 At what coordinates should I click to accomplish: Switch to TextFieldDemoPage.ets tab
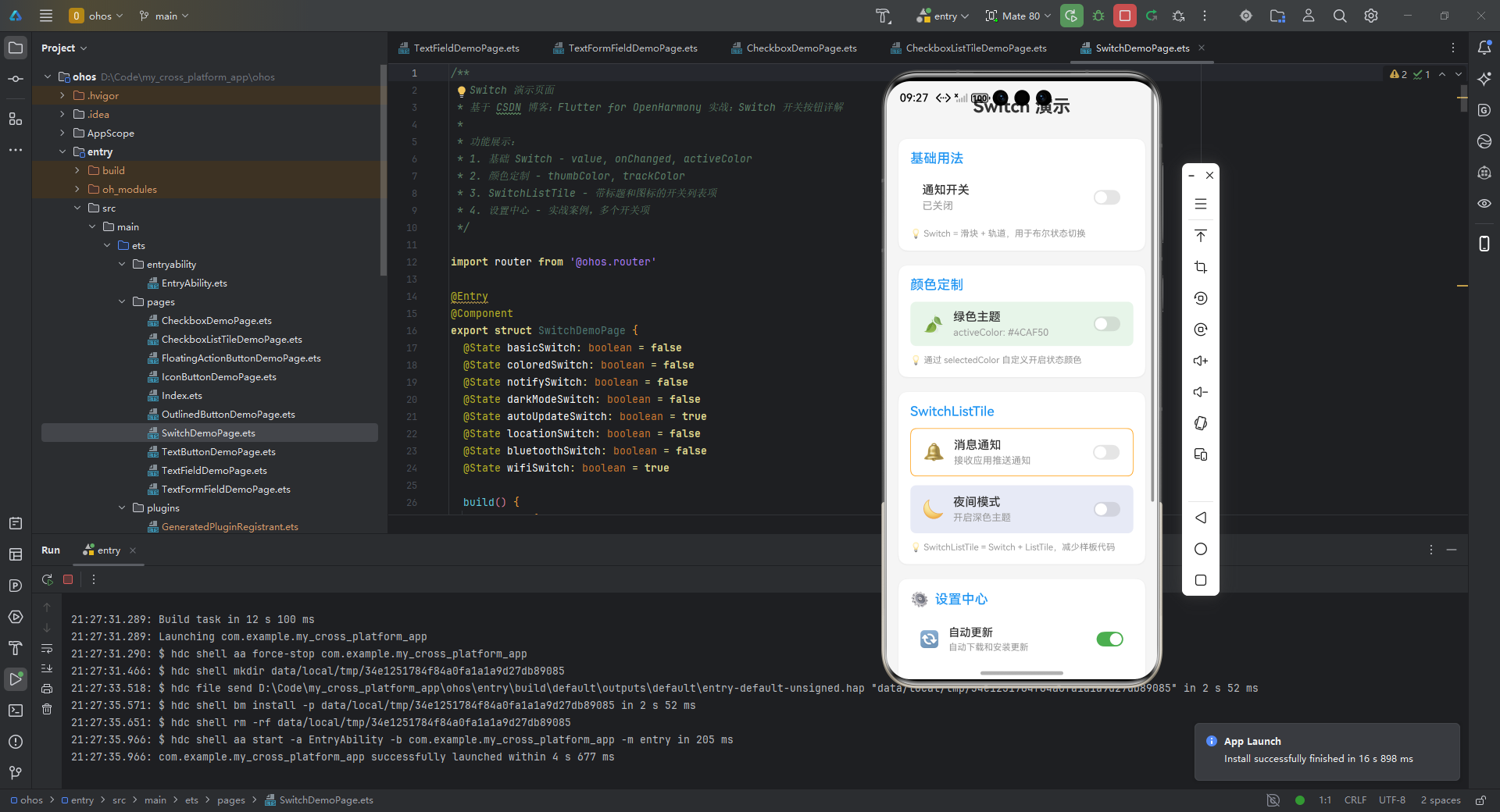click(459, 48)
